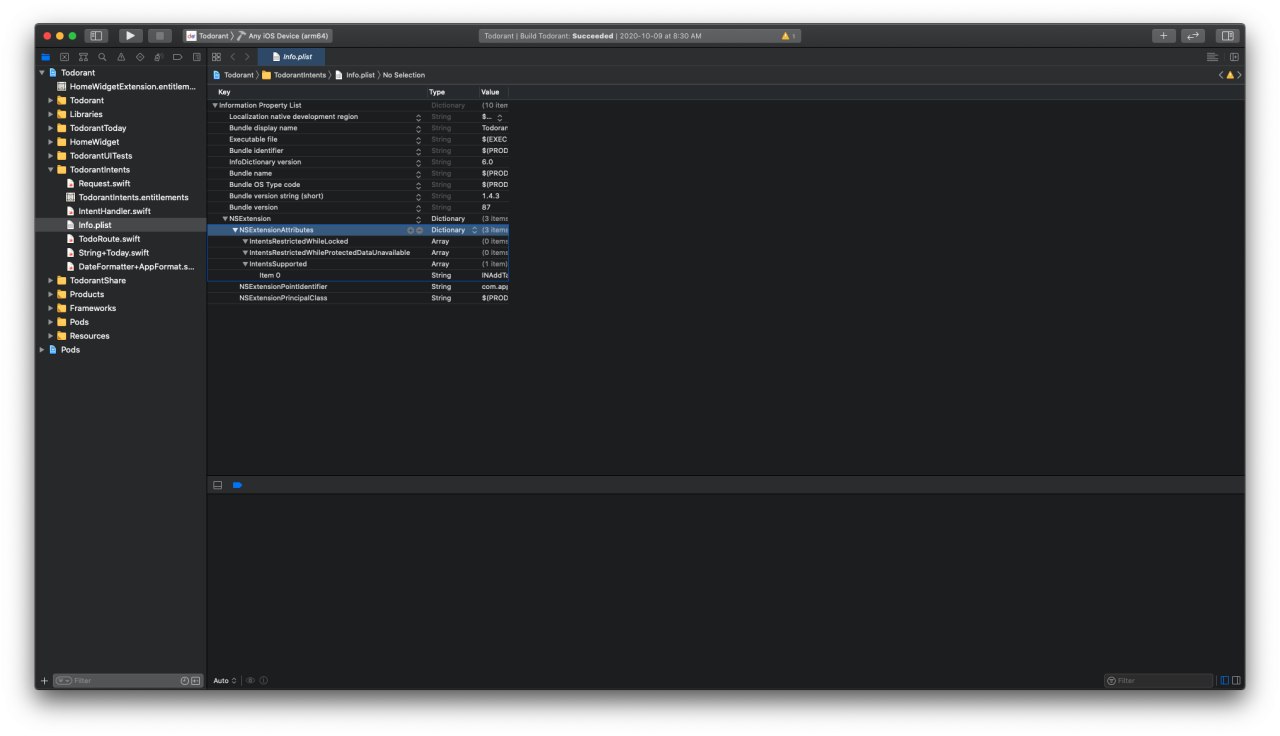This screenshot has width=1280, height=736.
Task: Jump to the next issue
Action: tap(1239, 75)
